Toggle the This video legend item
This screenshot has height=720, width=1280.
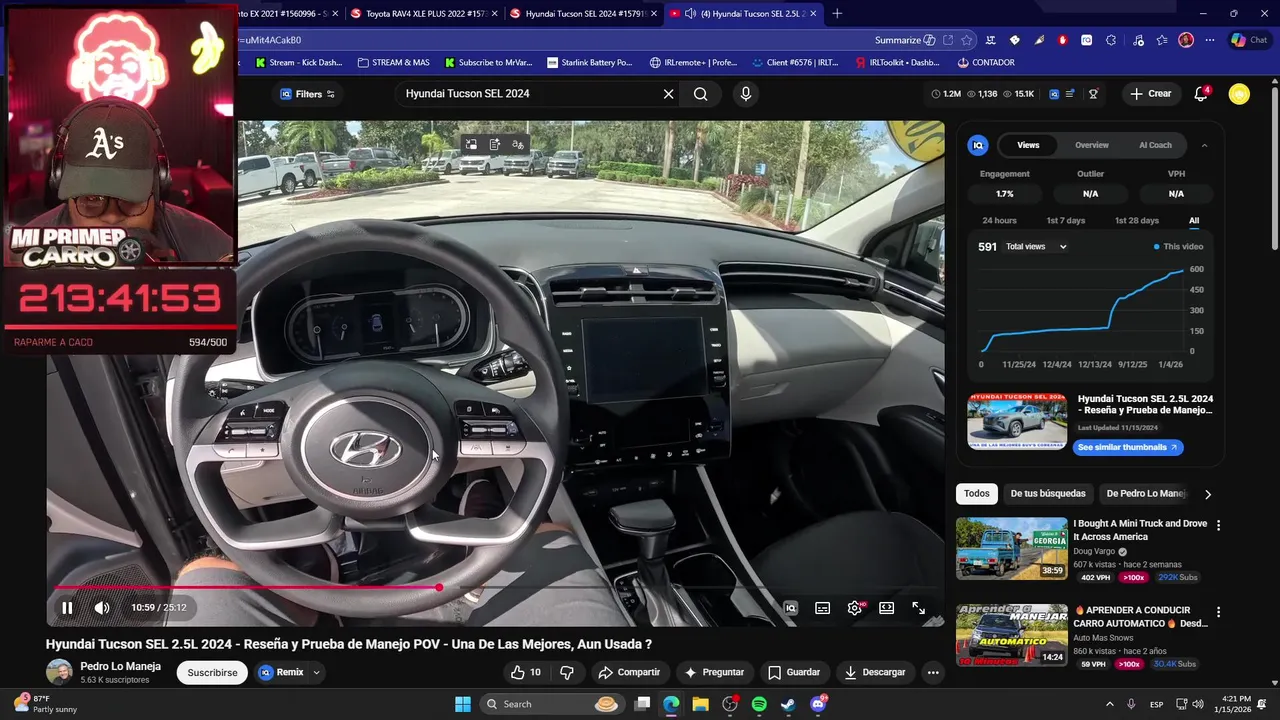click(x=1178, y=247)
